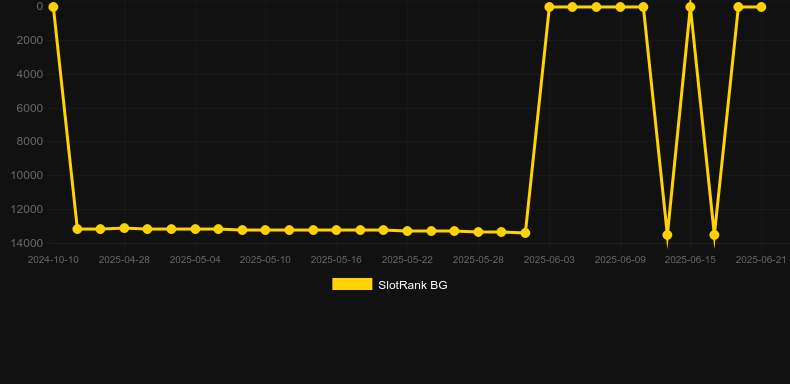Click the top data point above 2025-06-03
This screenshot has height=384, width=790.
[x=549, y=7]
